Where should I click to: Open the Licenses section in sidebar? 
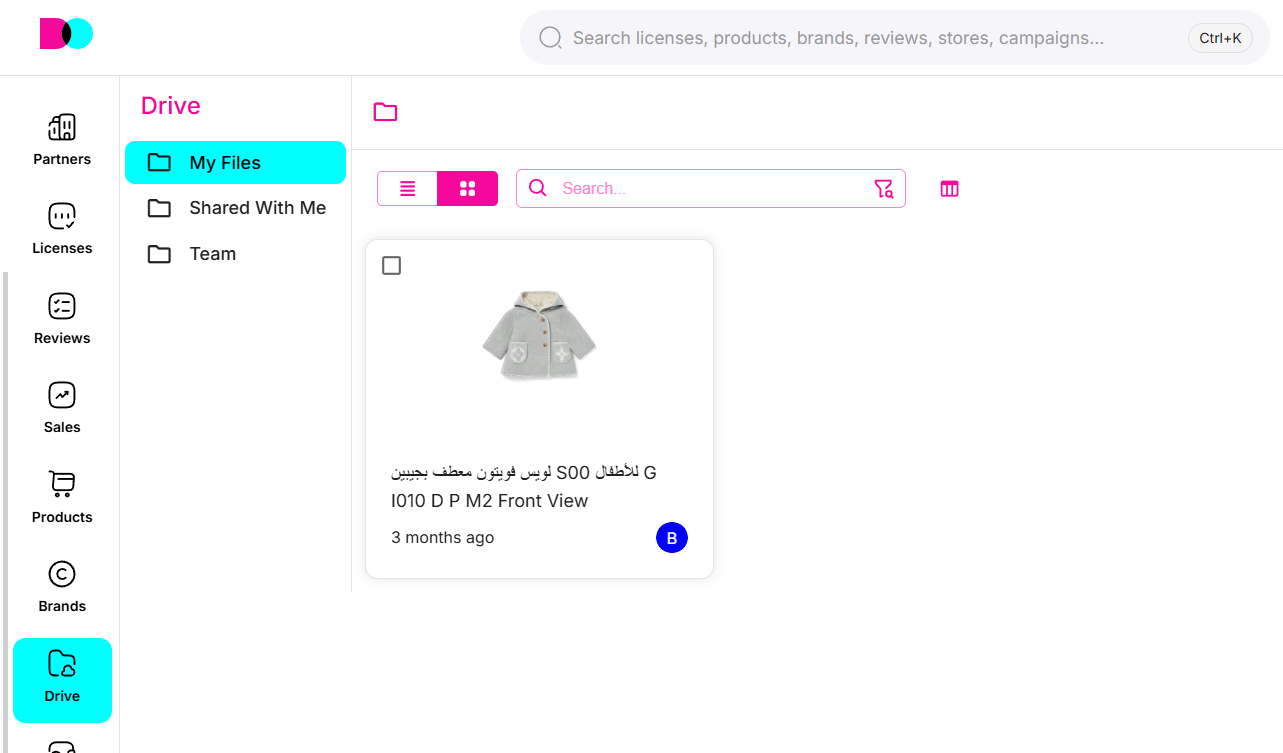62,229
